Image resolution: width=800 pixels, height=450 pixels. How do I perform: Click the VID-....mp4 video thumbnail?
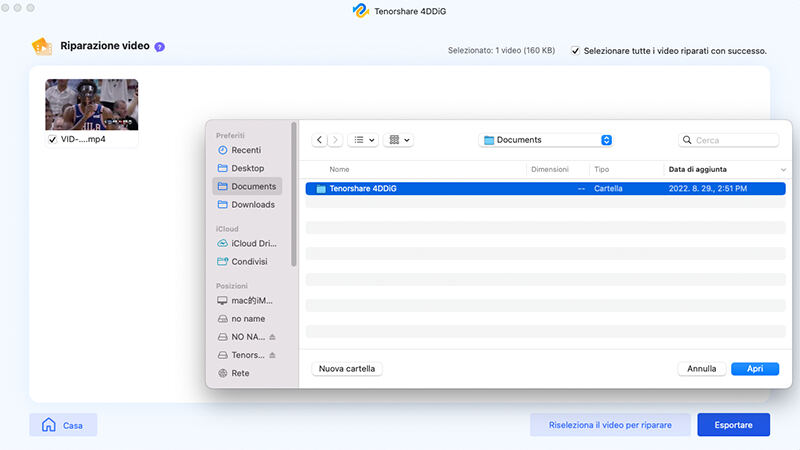click(91, 105)
